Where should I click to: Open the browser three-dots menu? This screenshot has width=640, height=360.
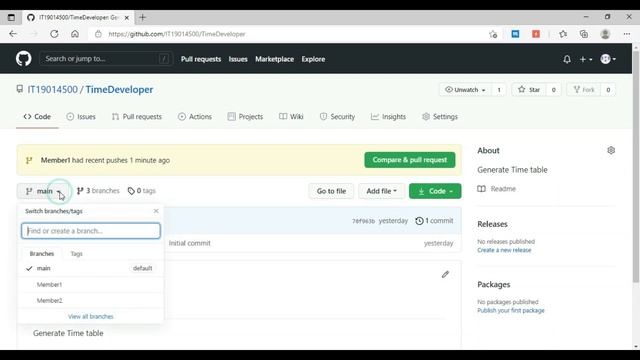point(627,34)
